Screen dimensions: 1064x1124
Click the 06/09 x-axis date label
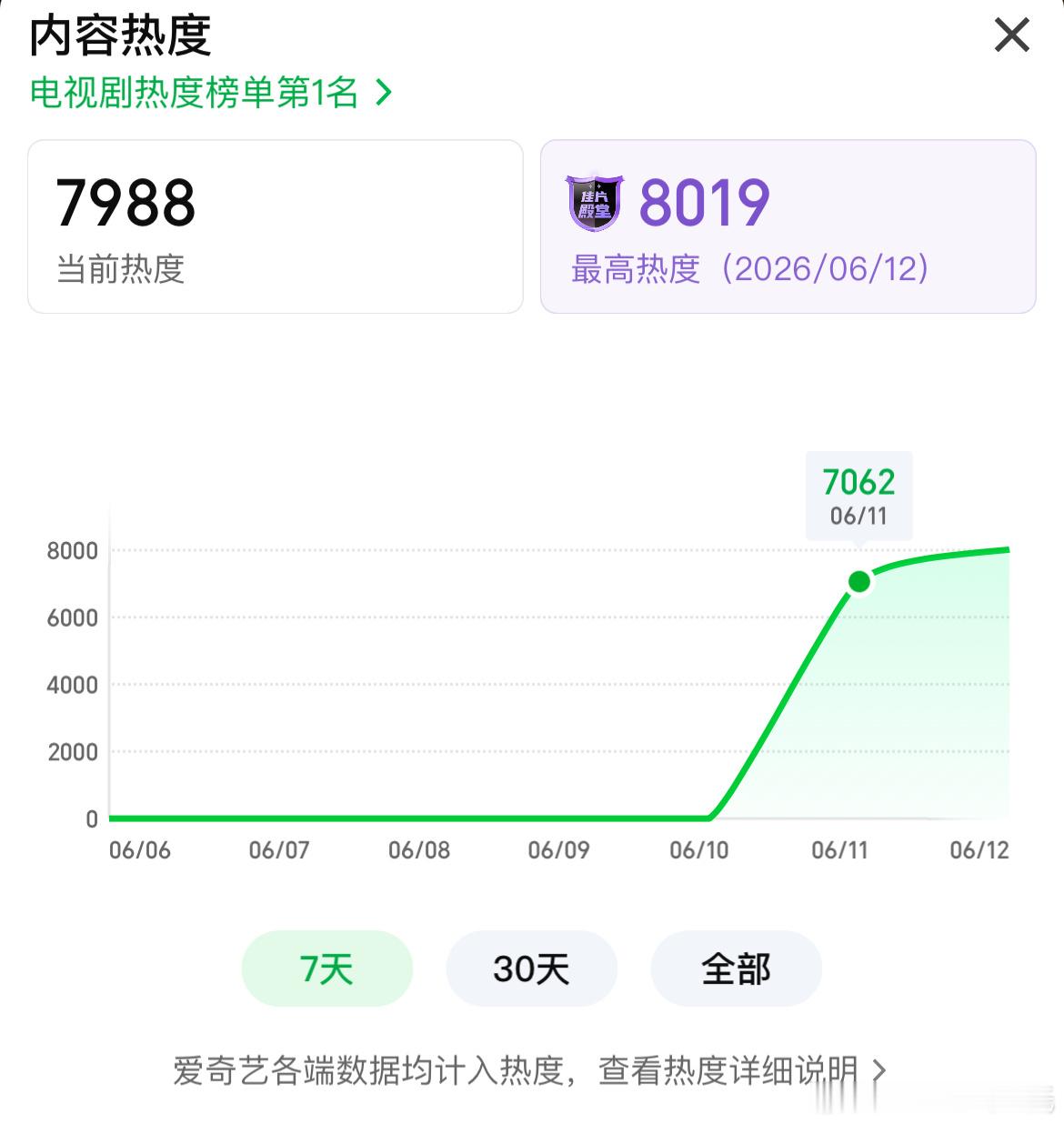[x=558, y=850]
